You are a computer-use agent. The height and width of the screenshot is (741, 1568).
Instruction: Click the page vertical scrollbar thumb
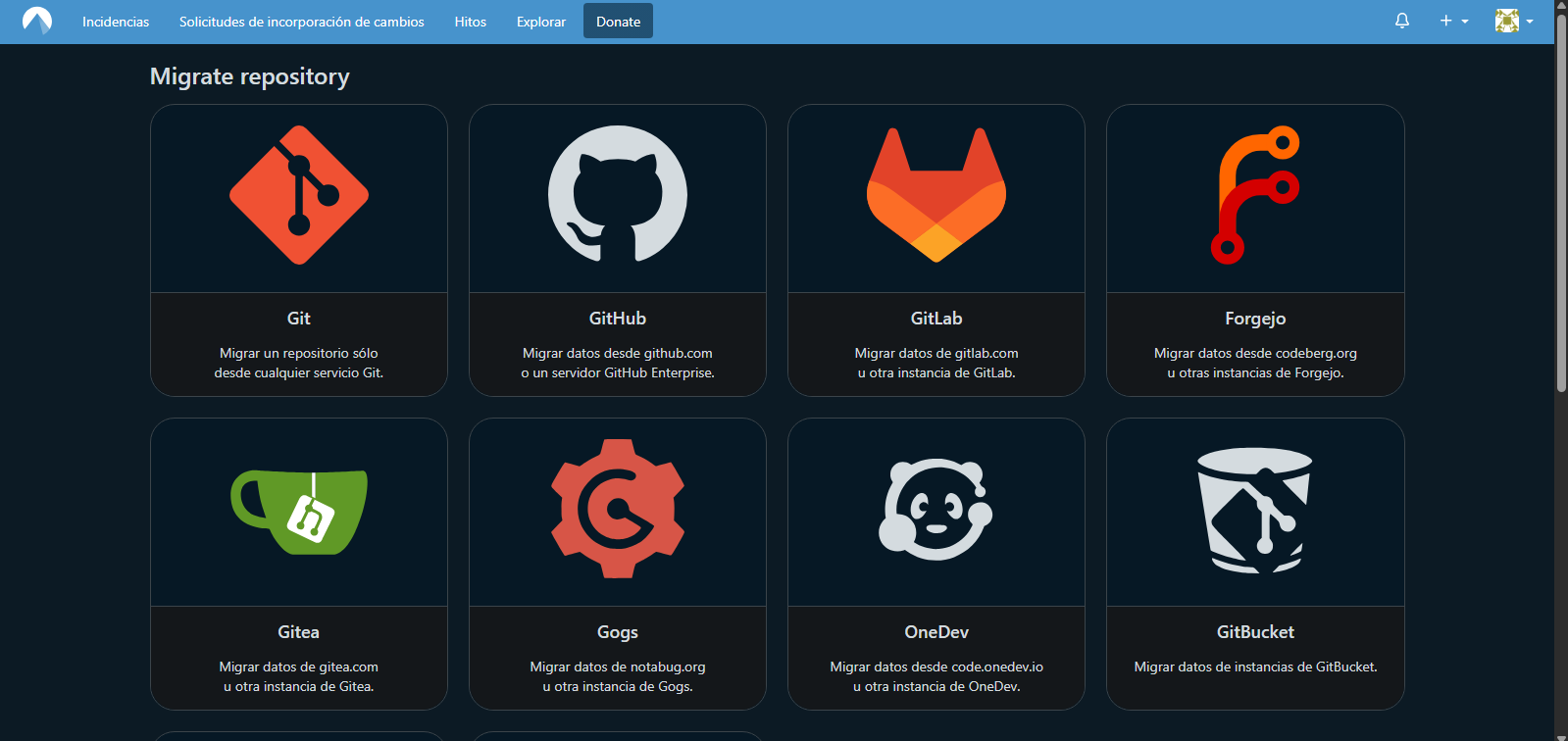[x=1561, y=203]
